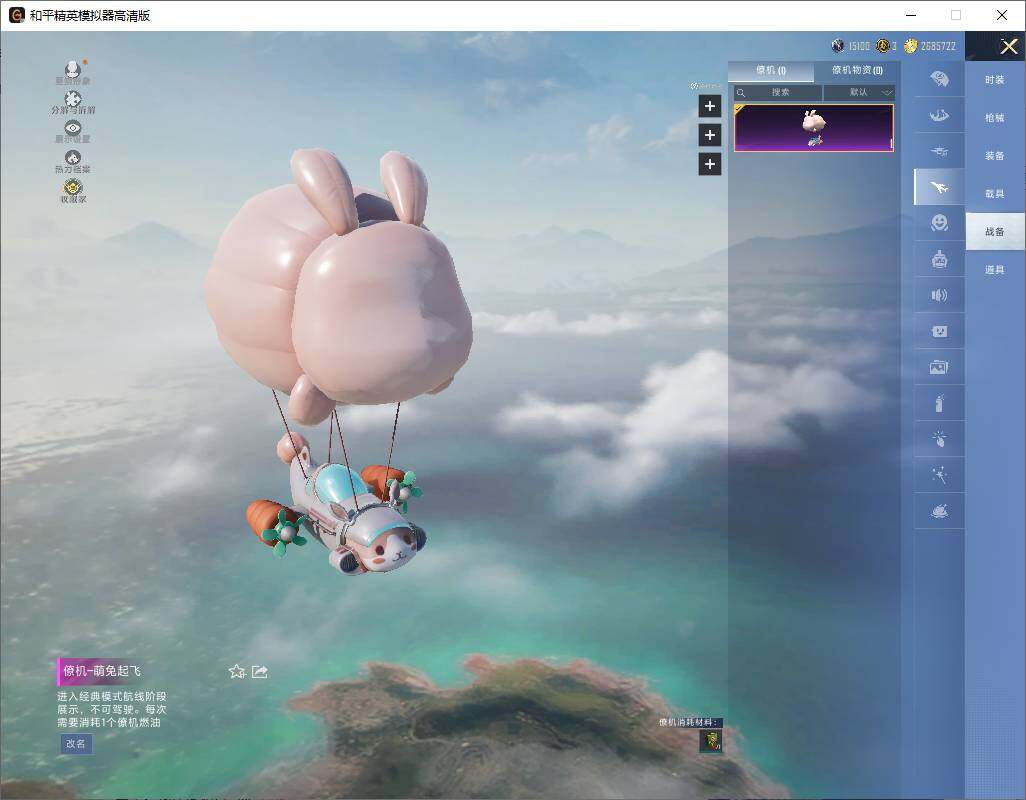This screenshot has width=1026, height=800.
Task: Select the 战备 menu section
Action: click(x=995, y=232)
